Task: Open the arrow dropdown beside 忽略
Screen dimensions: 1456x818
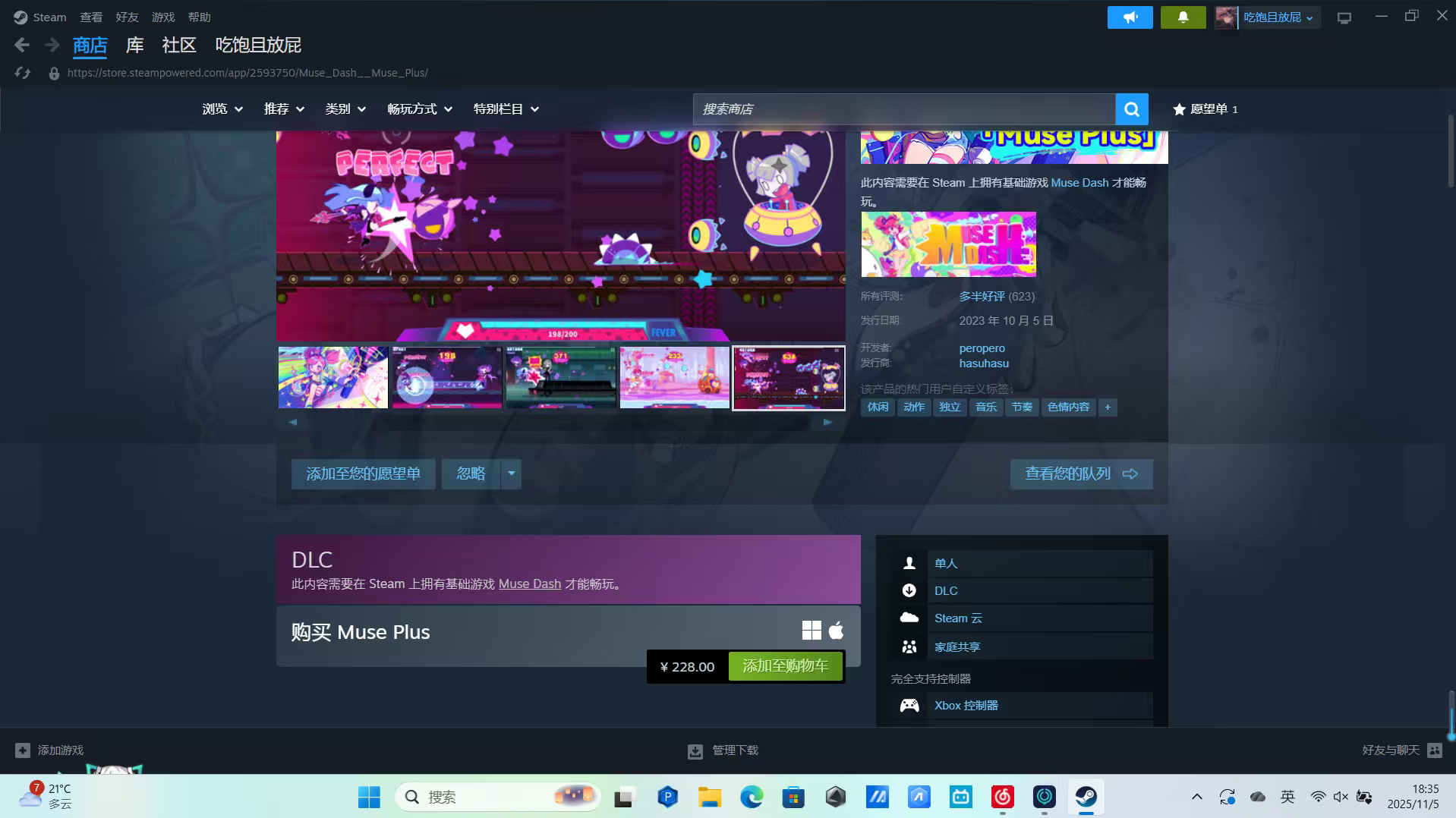Action: pyautogui.click(x=511, y=473)
